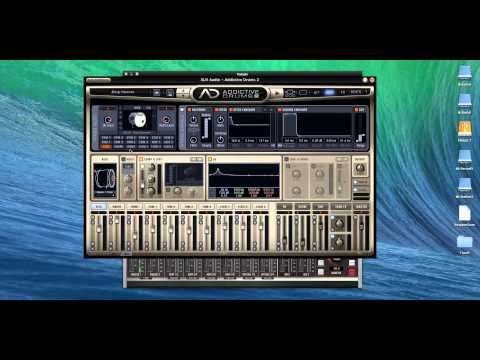
Task: Click the Master channel volume fader
Action: [362, 227]
